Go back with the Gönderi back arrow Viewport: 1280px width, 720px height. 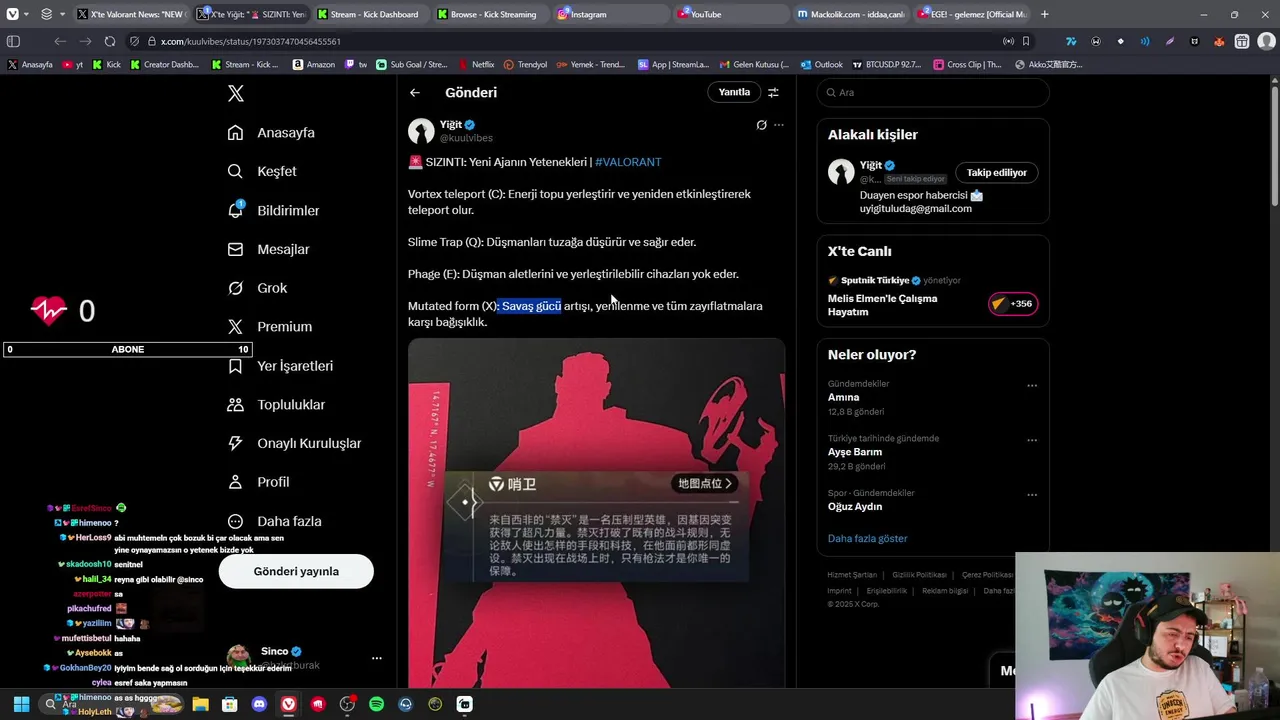coord(415,92)
